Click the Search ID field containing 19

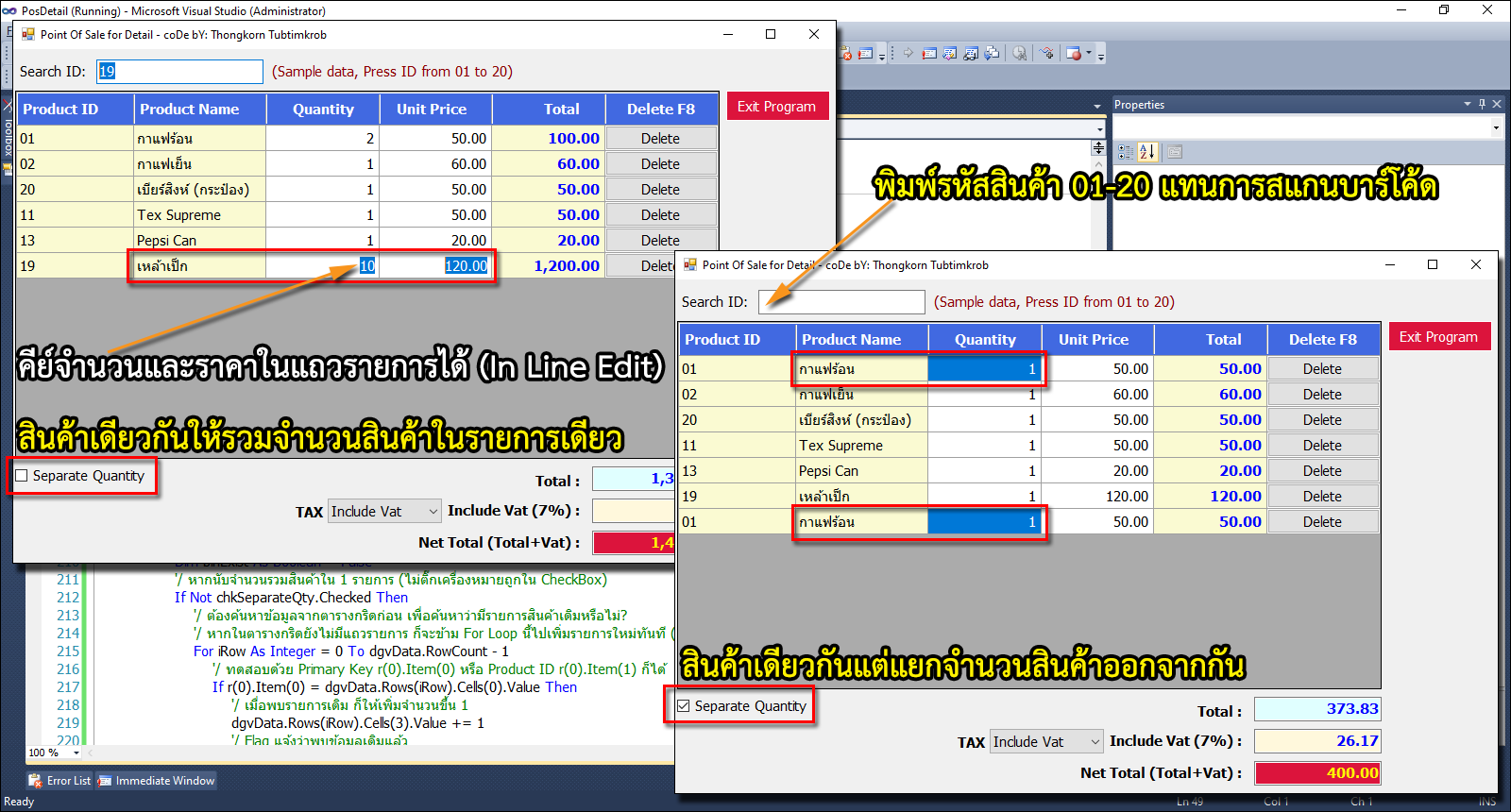click(x=179, y=72)
